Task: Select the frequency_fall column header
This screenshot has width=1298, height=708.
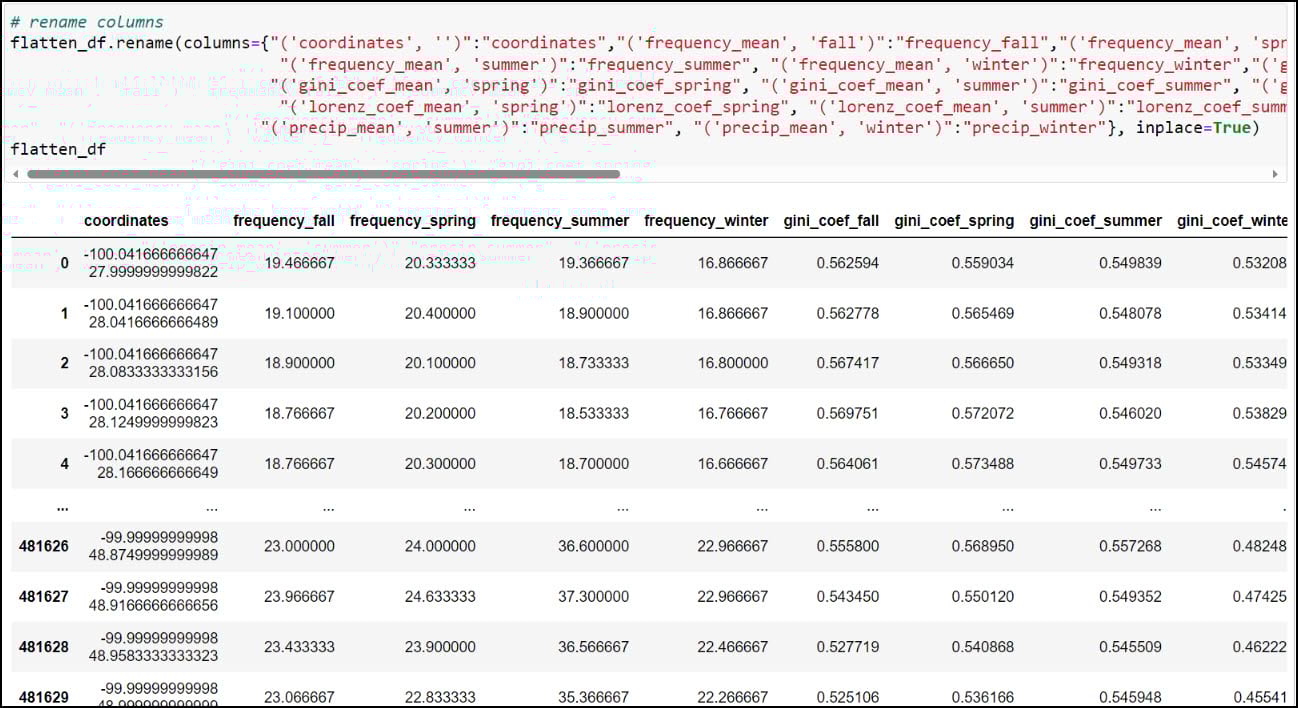Action: pos(284,221)
